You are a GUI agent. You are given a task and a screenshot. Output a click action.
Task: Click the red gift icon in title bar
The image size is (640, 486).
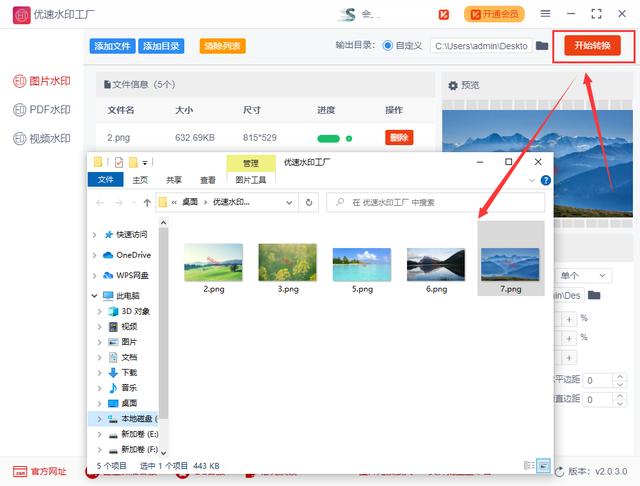(x=444, y=15)
